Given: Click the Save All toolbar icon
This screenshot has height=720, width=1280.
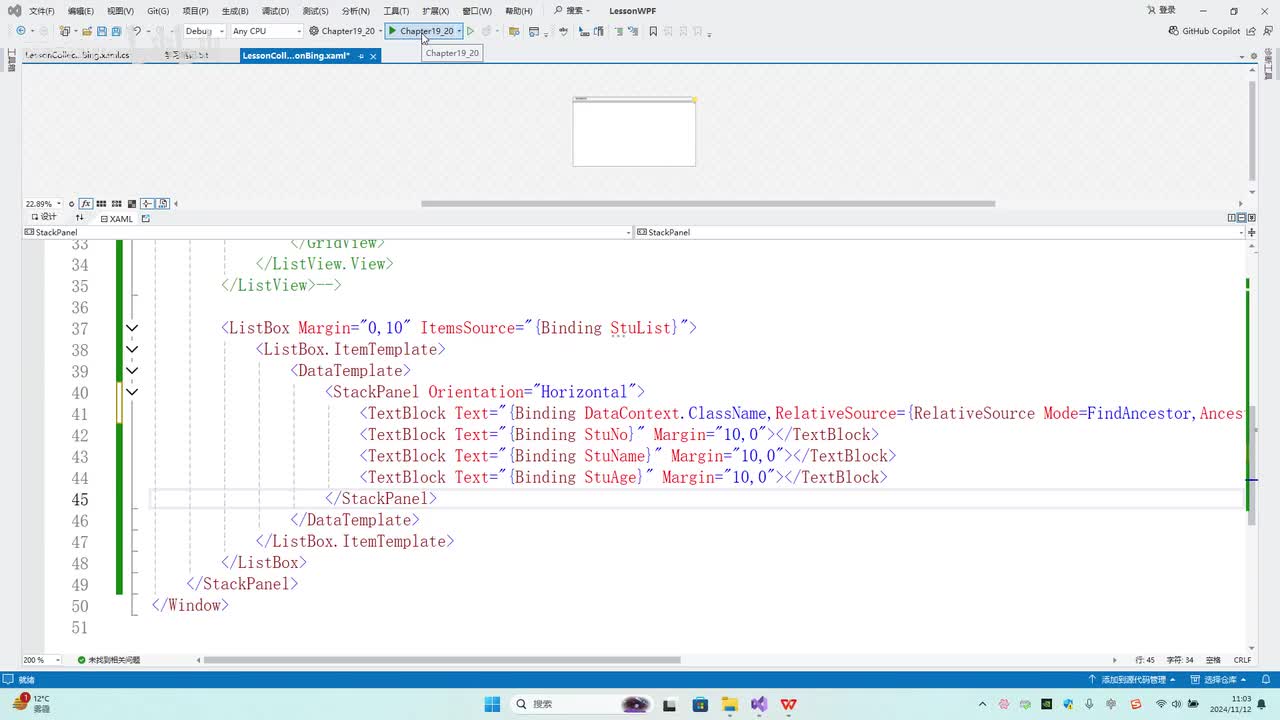Looking at the screenshot, I should tap(115, 31).
